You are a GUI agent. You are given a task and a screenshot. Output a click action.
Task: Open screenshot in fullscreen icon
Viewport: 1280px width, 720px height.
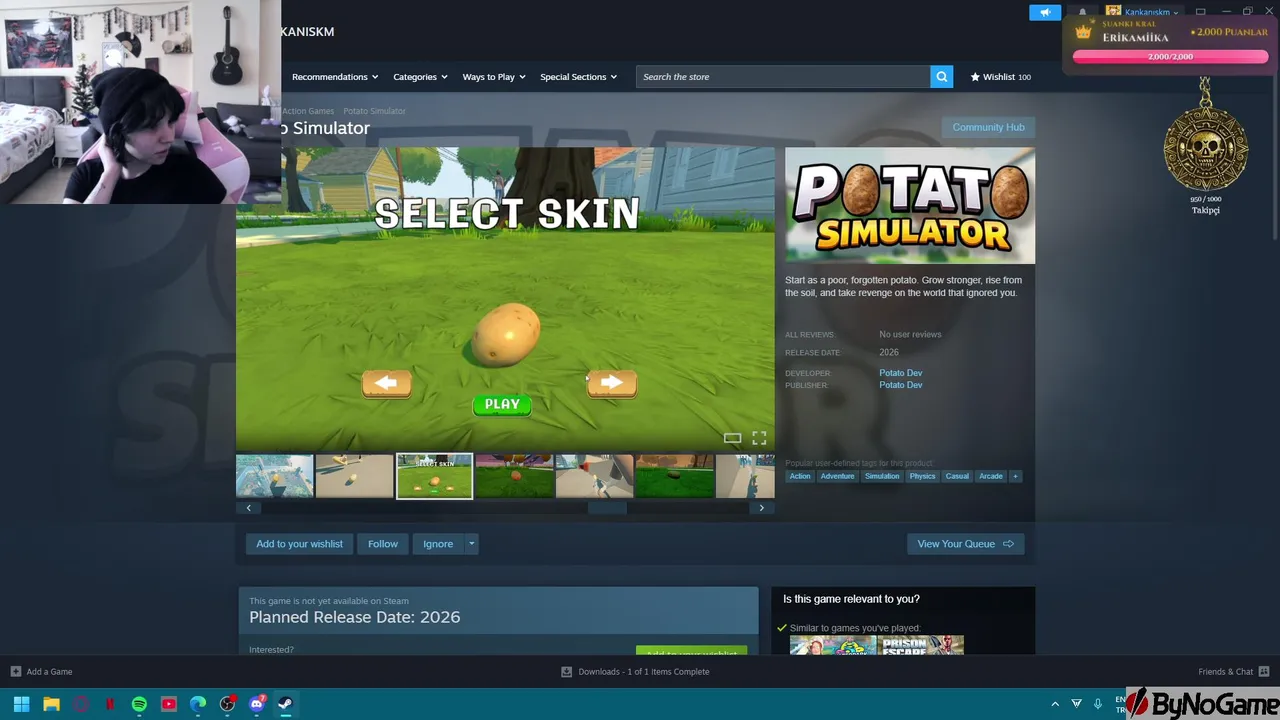[759, 438]
